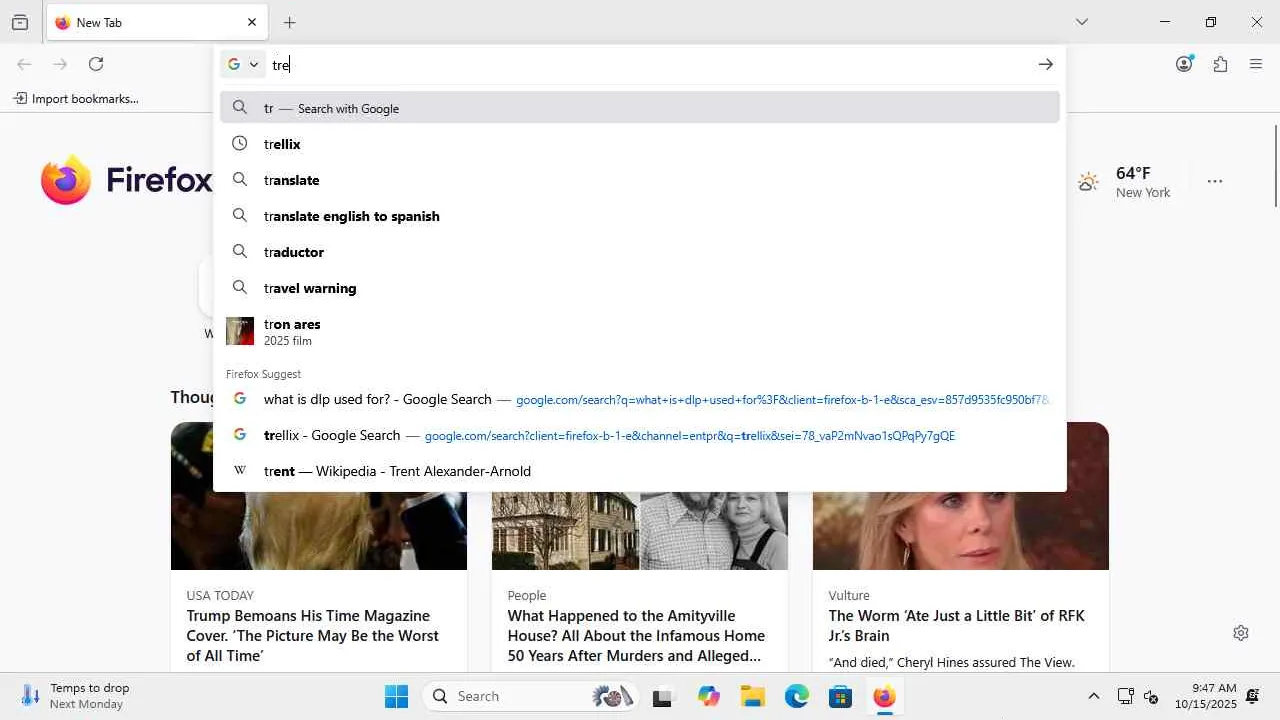The width and height of the screenshot is (1280, 720).
Task: Open Microsoft Store from the taskbar
Action: pyautogui.click(x=840, y=696)
